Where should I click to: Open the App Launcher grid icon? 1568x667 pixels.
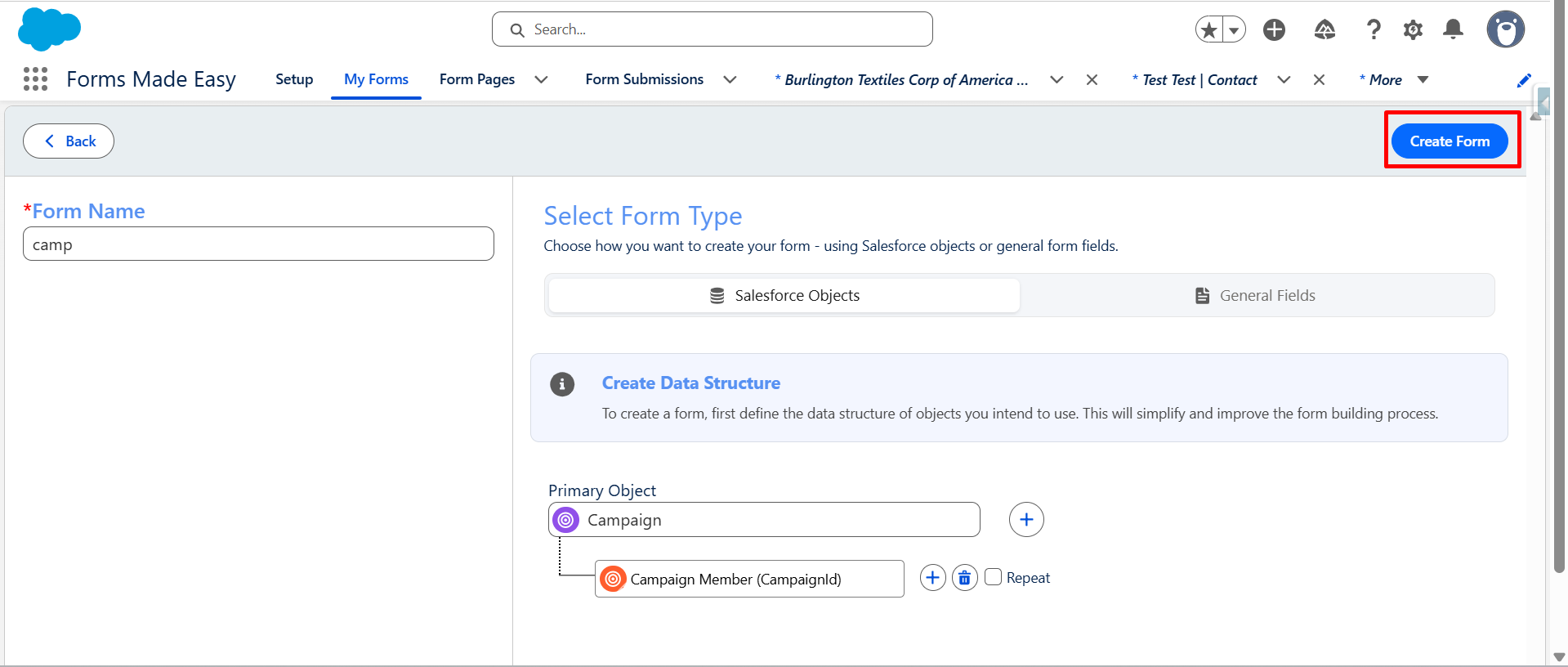tap(35, 79)
